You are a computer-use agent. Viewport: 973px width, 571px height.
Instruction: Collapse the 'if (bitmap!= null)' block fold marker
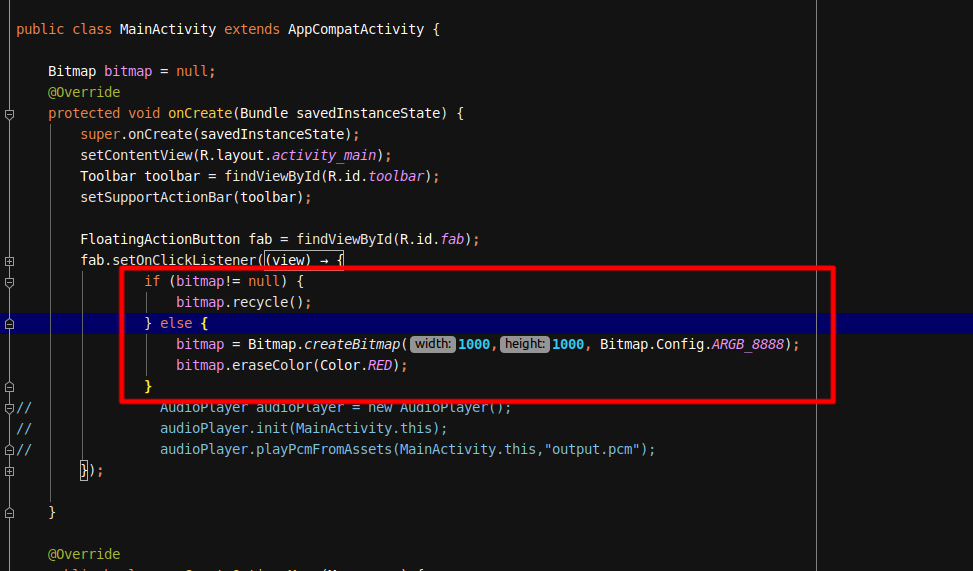9,282
